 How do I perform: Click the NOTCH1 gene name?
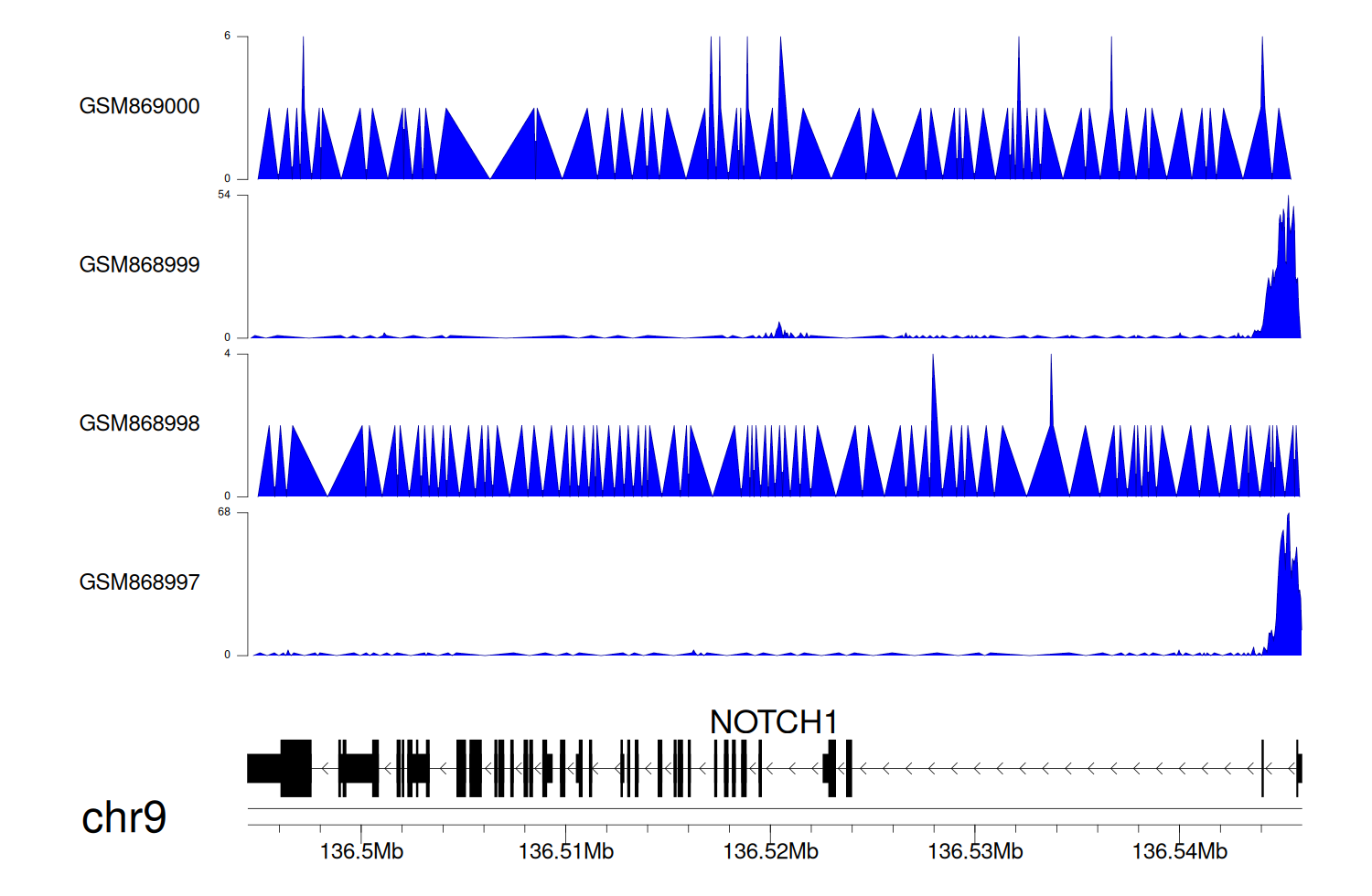[773, 722]
